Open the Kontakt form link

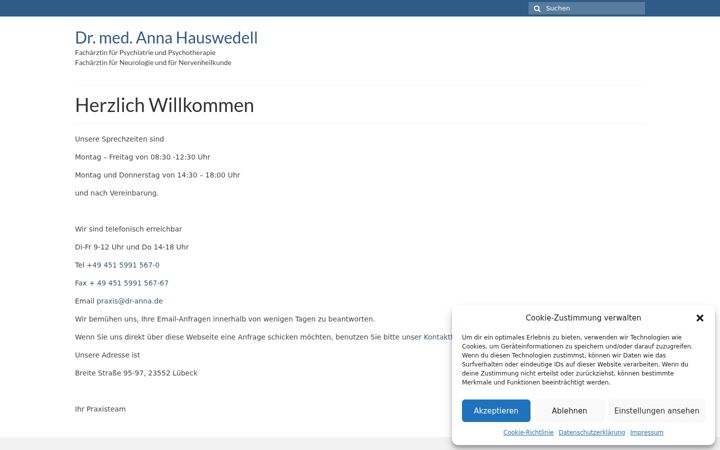pos(438,337)
